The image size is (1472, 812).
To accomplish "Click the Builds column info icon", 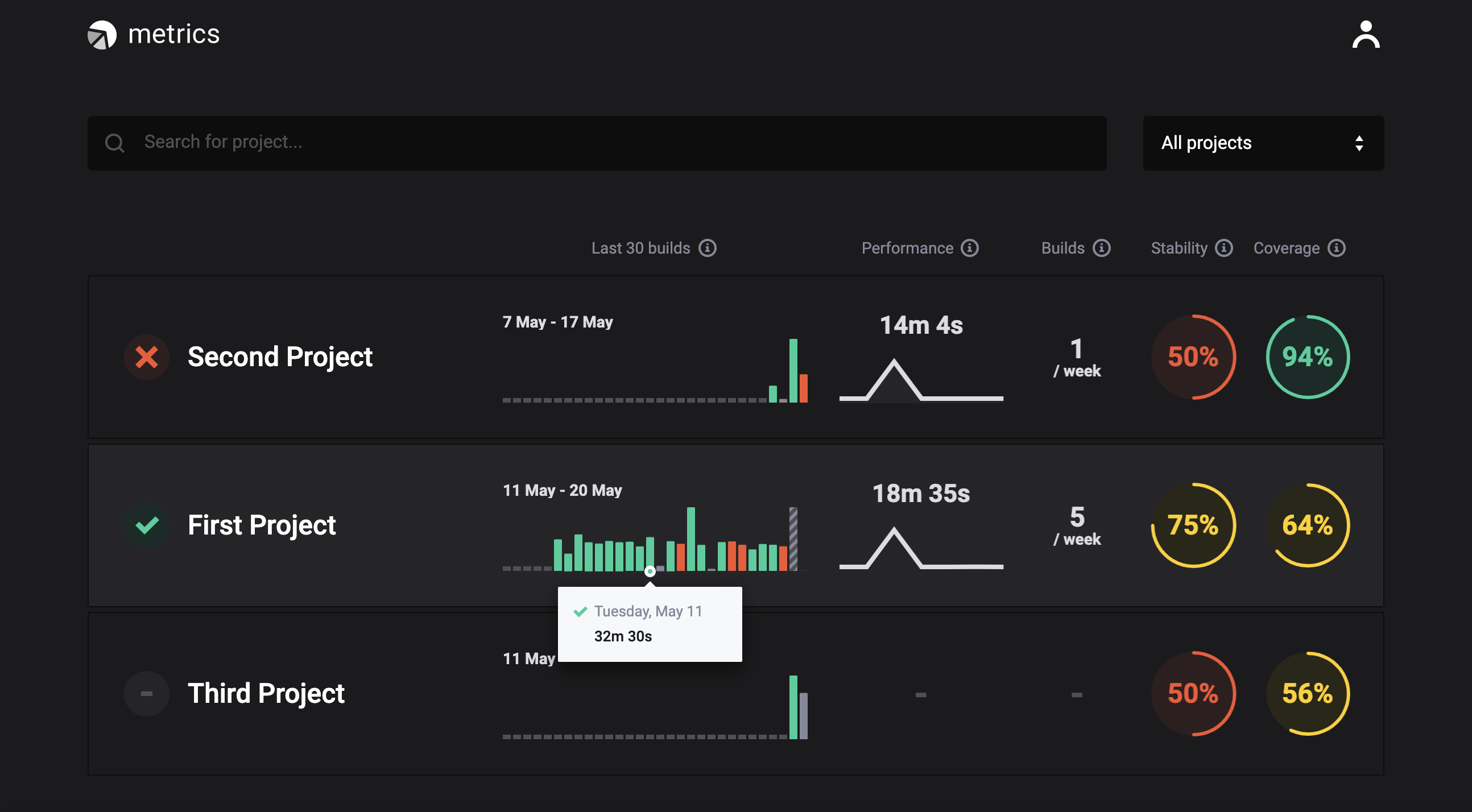I will [1101, 248].
